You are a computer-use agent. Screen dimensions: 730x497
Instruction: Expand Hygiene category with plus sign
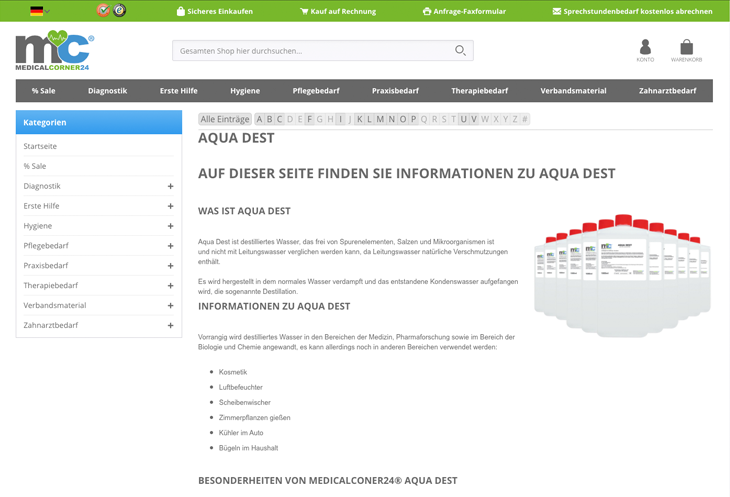[x=170, y=226]
